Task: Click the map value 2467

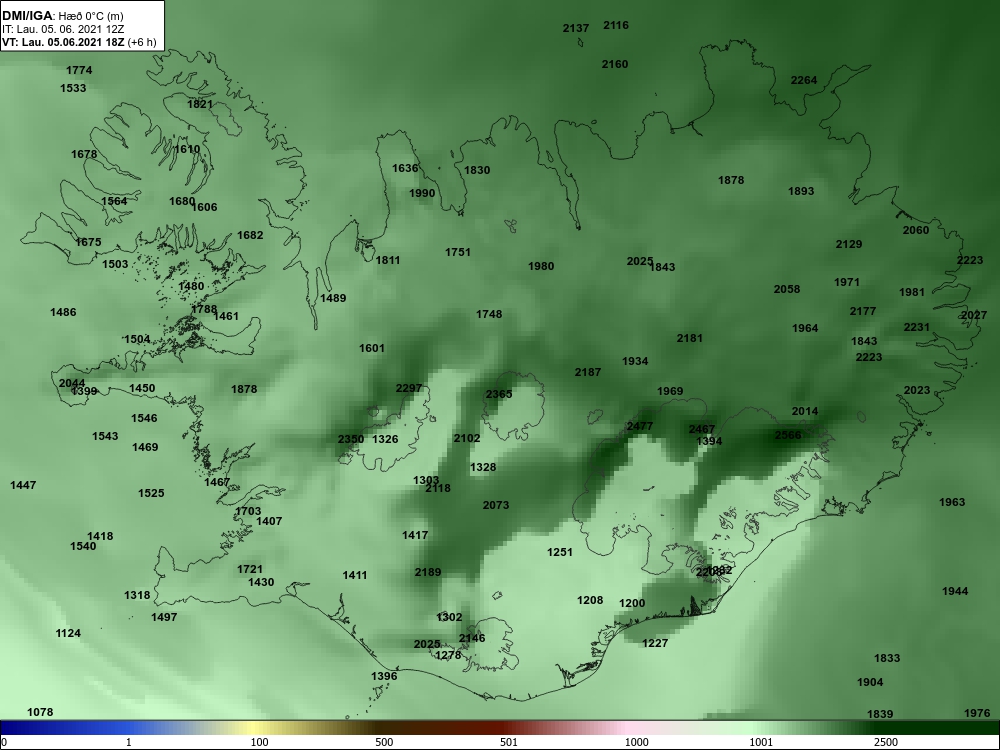Action: coord(702,429)
